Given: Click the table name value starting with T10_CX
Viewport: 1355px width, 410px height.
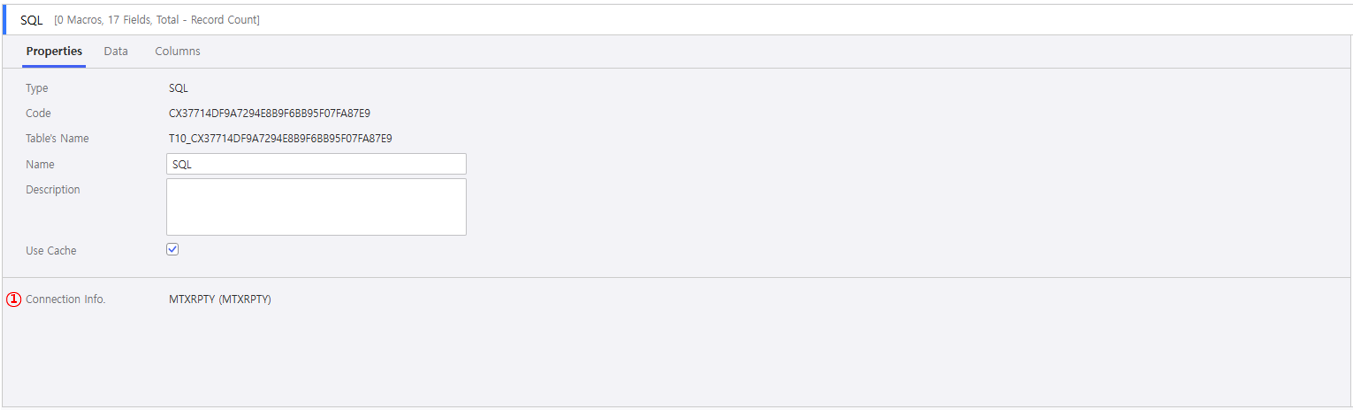Looking at the screenshot, I should pyautogui.click(x=280, y=138).
